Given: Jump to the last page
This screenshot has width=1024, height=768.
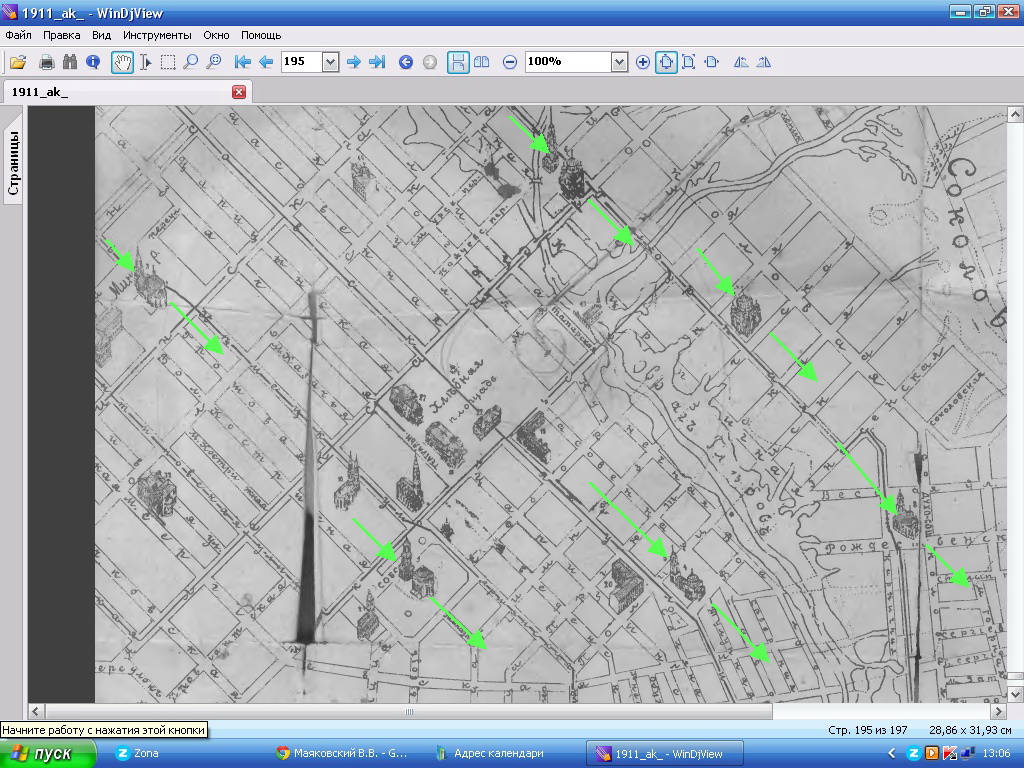Looking at the screenshot, I should (377, 62).
